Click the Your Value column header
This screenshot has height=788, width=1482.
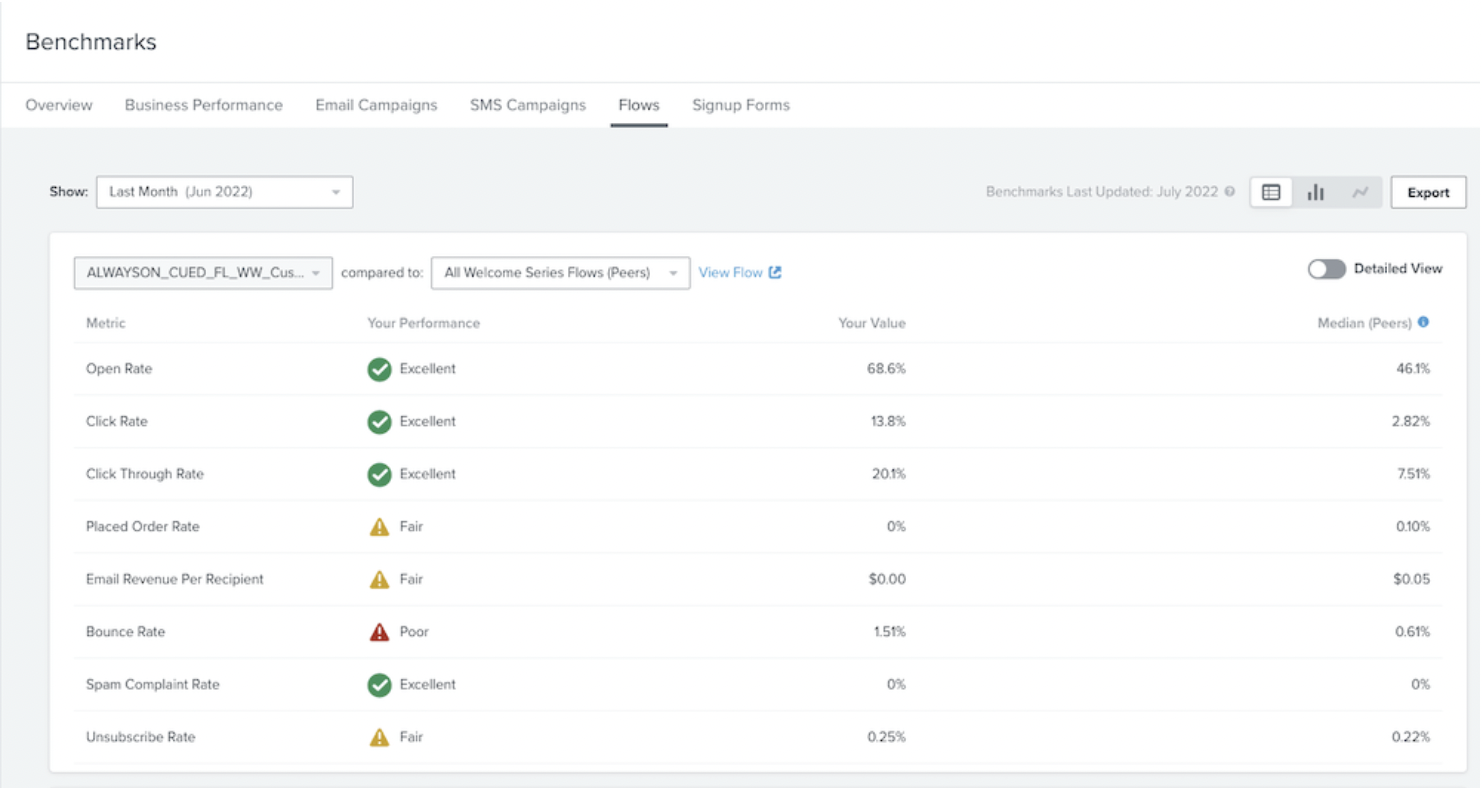click(x=872, y=323)
